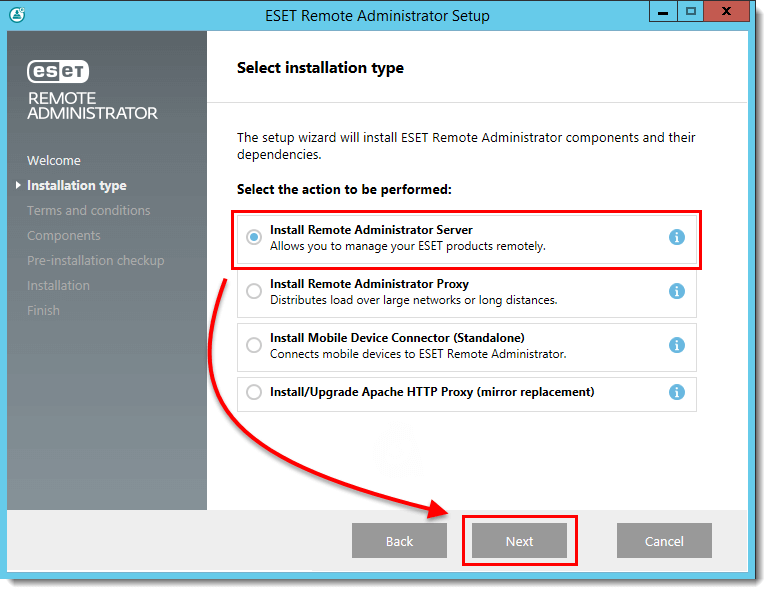The height and width of the screenshot is (594, 771).
Task: Maximize the setup window
Action: pyautogui.click(x=691, y=12)
